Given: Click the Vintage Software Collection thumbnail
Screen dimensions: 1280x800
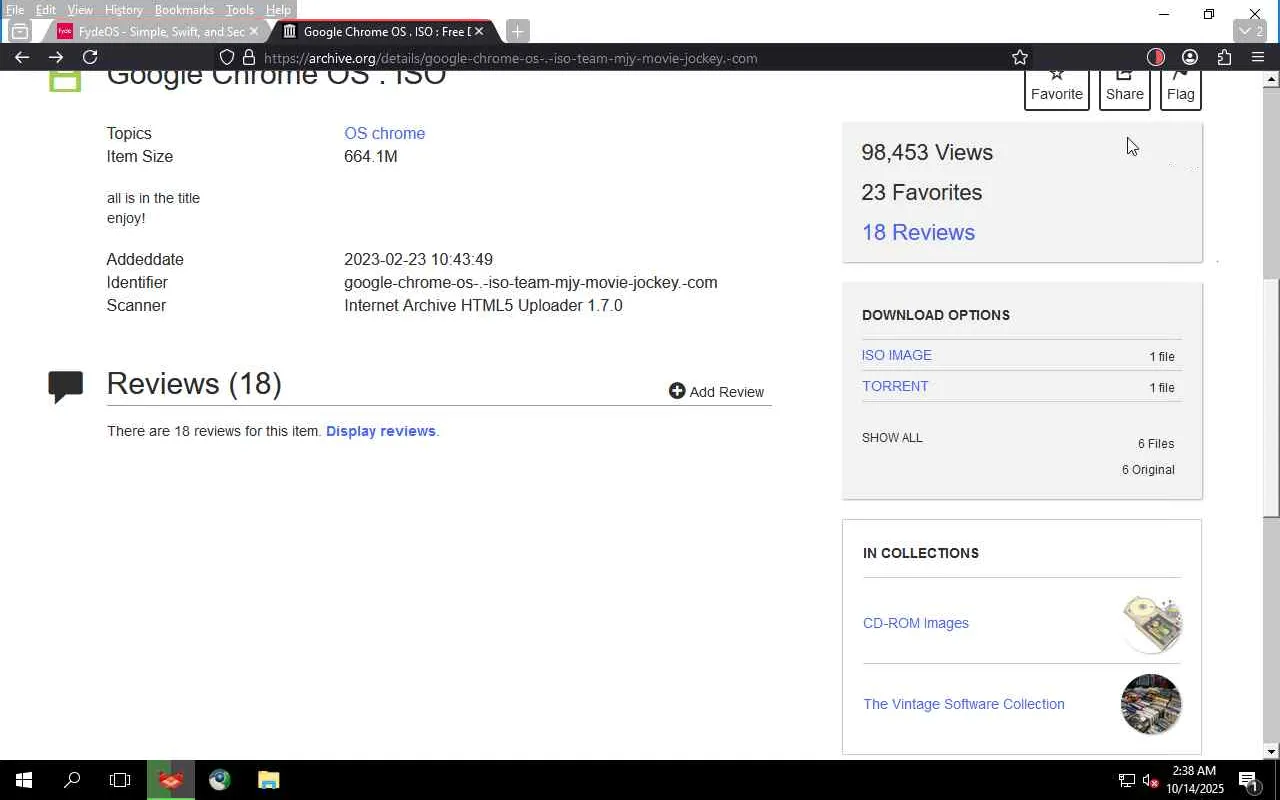Looking at the screenshot, I should point(1151,704).
